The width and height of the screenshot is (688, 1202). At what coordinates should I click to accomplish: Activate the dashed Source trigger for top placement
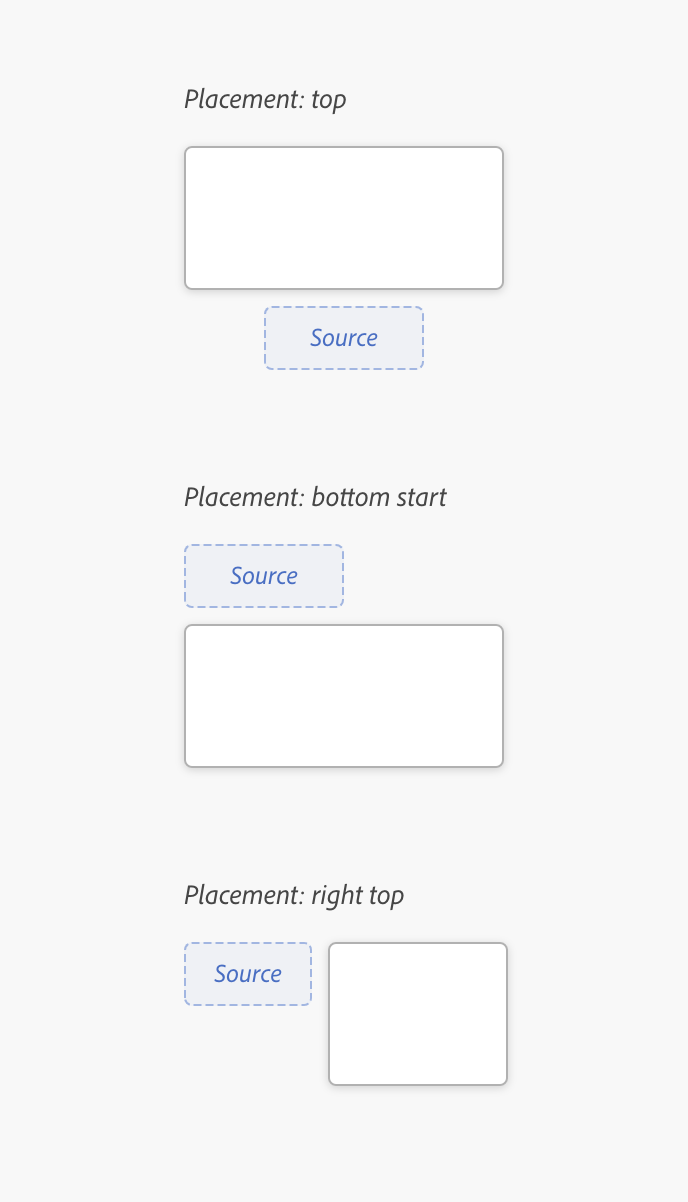(x=344, y=338)
